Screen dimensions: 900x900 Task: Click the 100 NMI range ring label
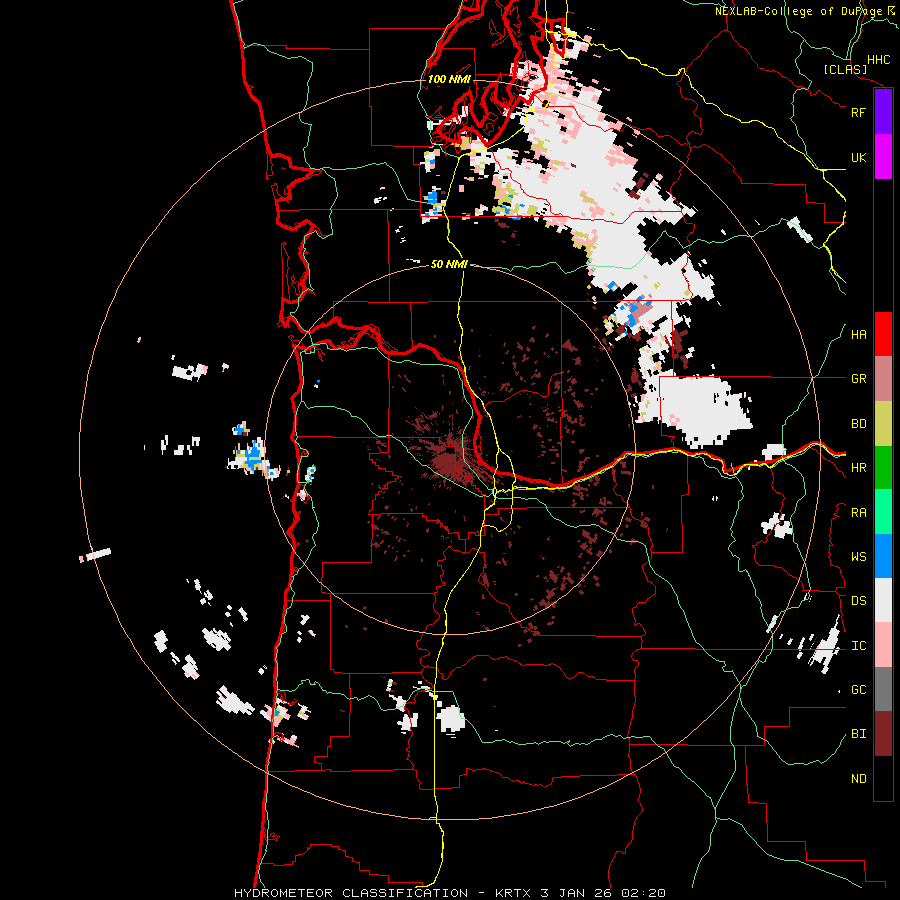449,79
